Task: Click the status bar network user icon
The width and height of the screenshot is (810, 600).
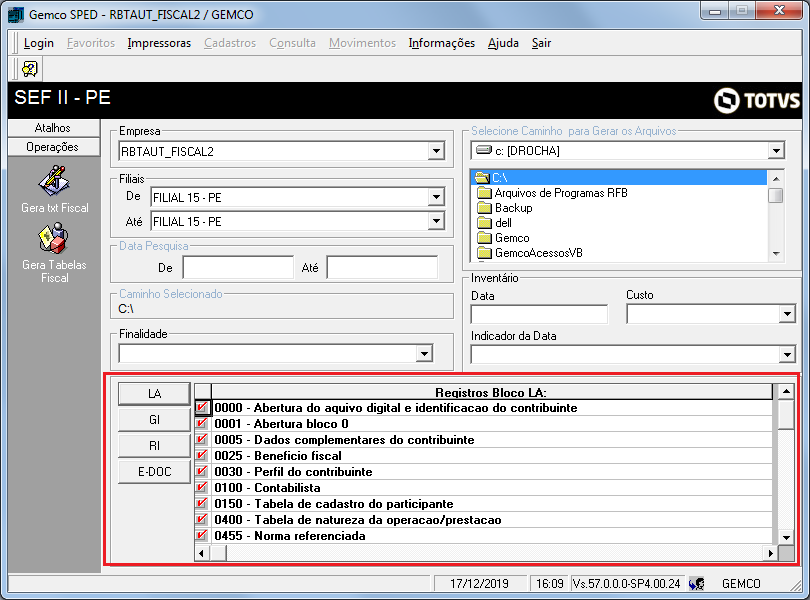Action: (x=696, y=584)
